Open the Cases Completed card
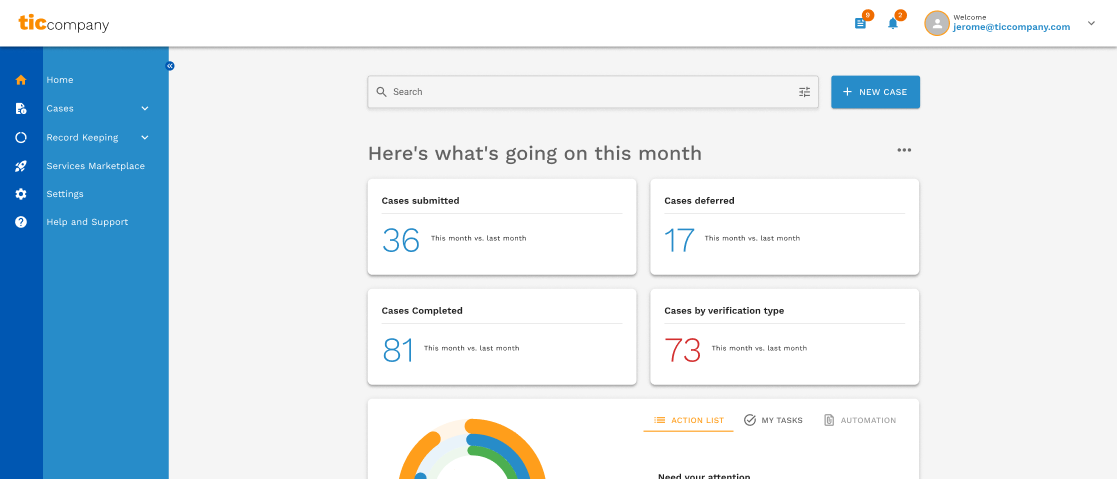 click(x=502, y=336)
